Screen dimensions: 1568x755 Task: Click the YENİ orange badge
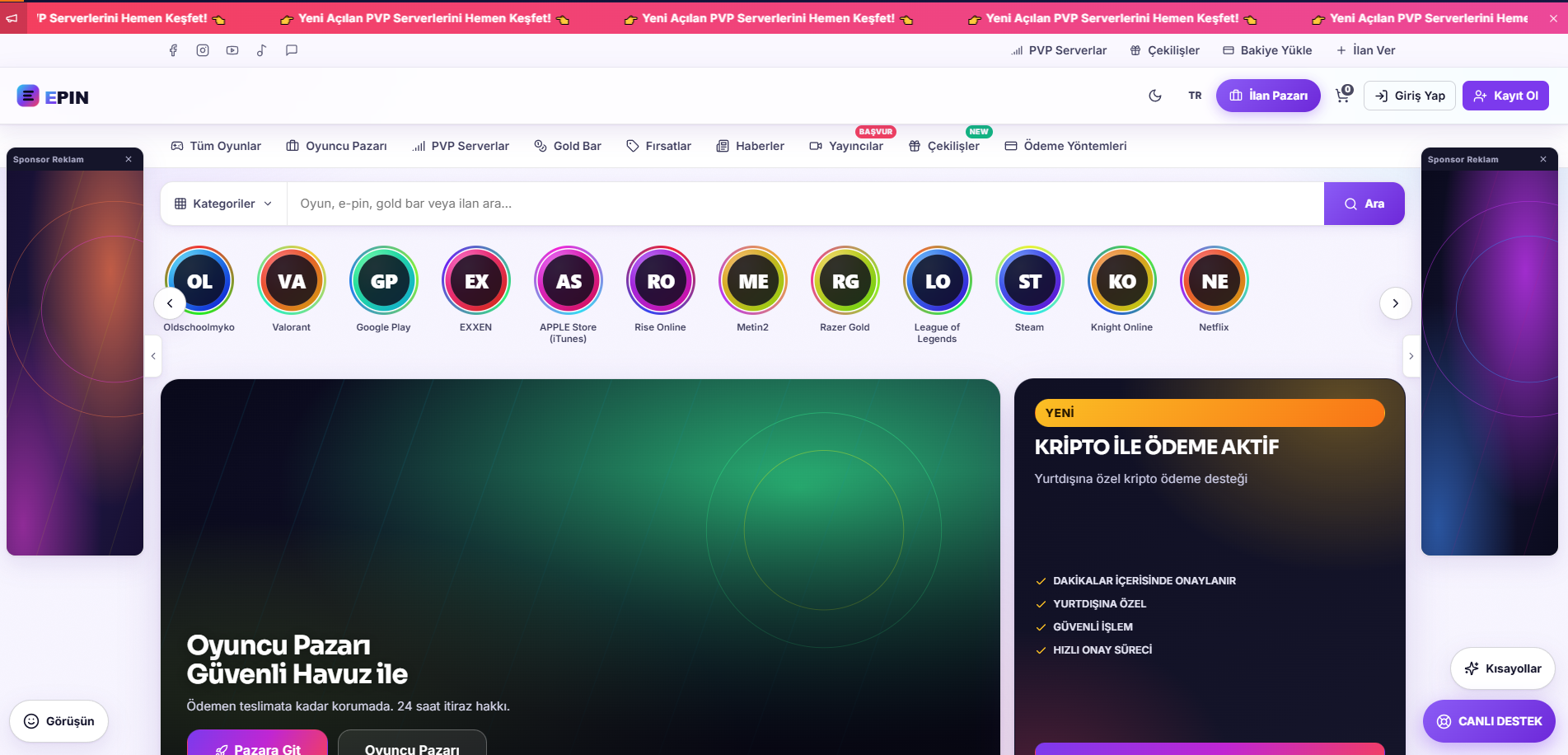pos(1210,413)
